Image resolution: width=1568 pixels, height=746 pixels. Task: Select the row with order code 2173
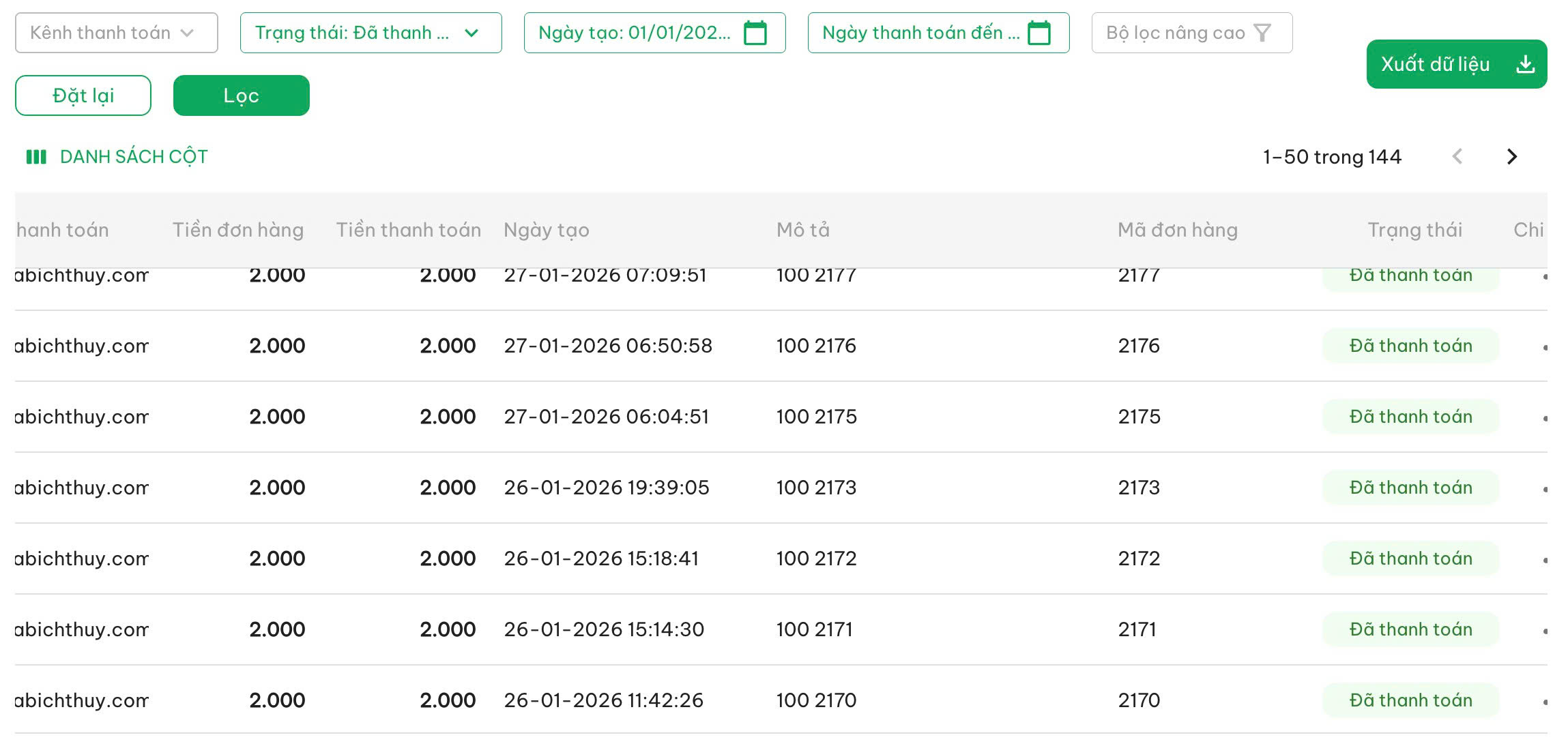(x=1139, y=488)
